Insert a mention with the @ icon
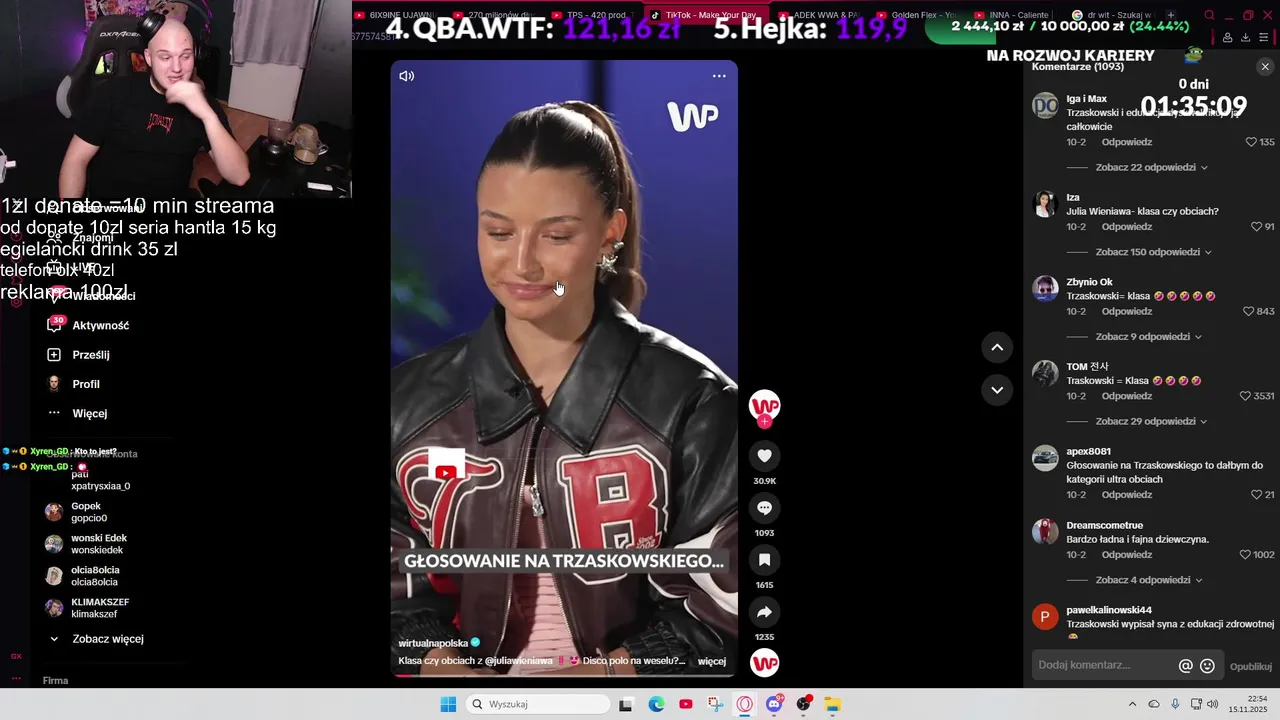The width and height of the screenshot is (1280, 720). point(1186,666)
